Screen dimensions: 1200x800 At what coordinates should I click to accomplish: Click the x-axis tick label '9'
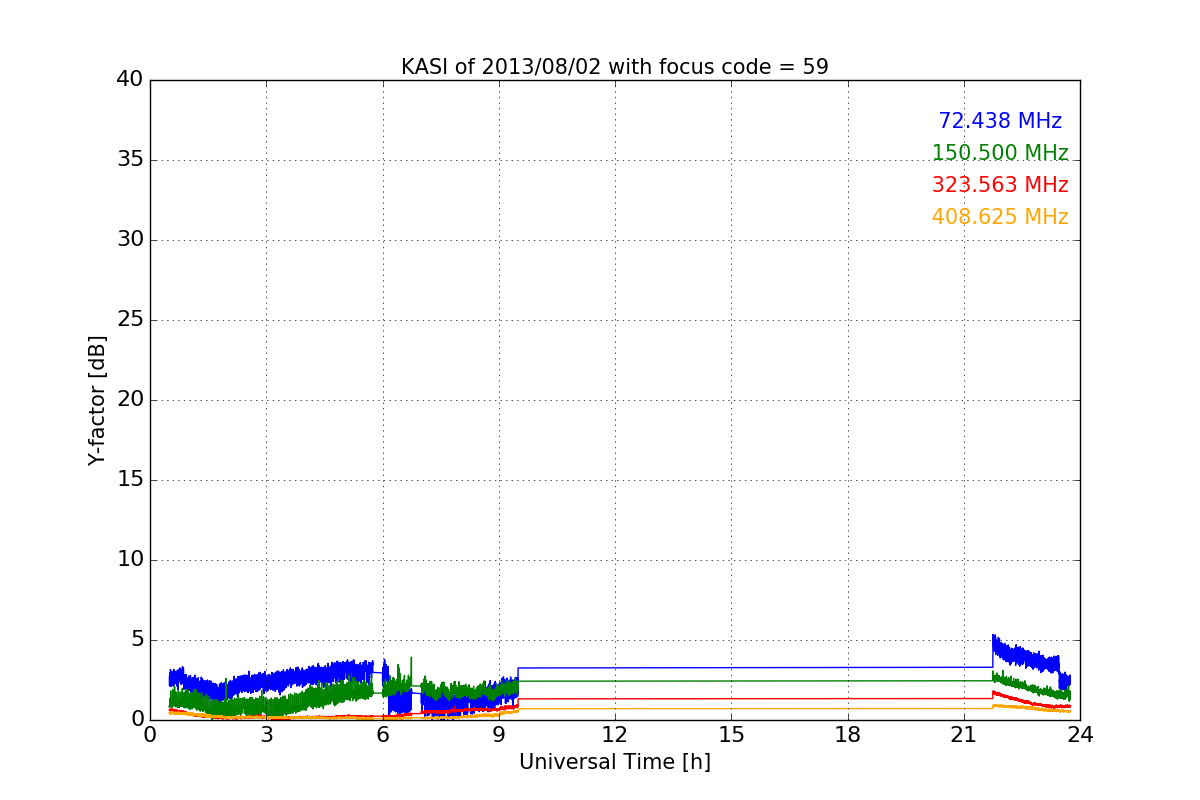(x=499, y=735)
